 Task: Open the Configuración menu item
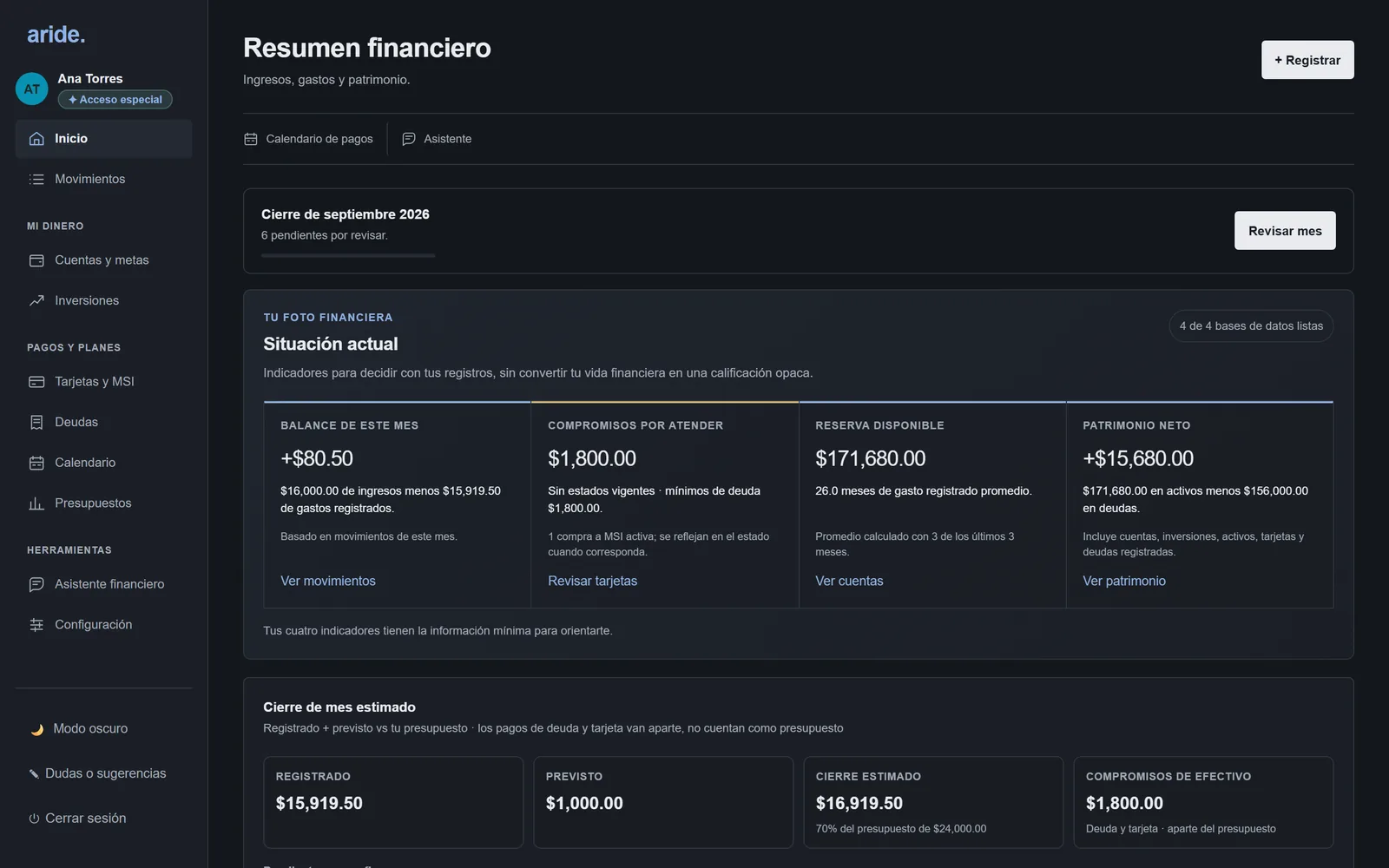(x=103, y=625)
